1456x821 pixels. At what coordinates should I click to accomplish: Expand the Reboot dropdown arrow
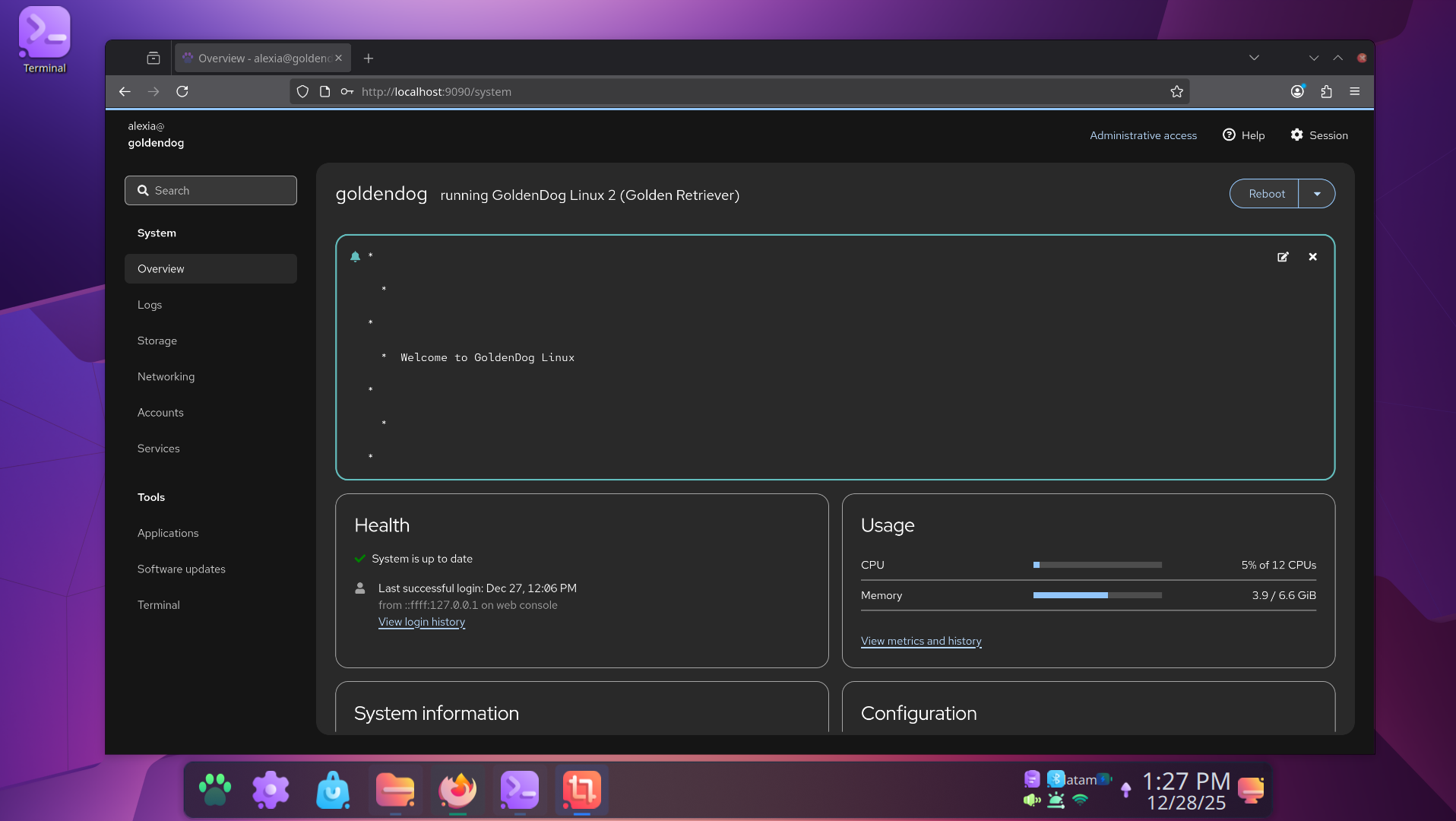[1317, 194]
